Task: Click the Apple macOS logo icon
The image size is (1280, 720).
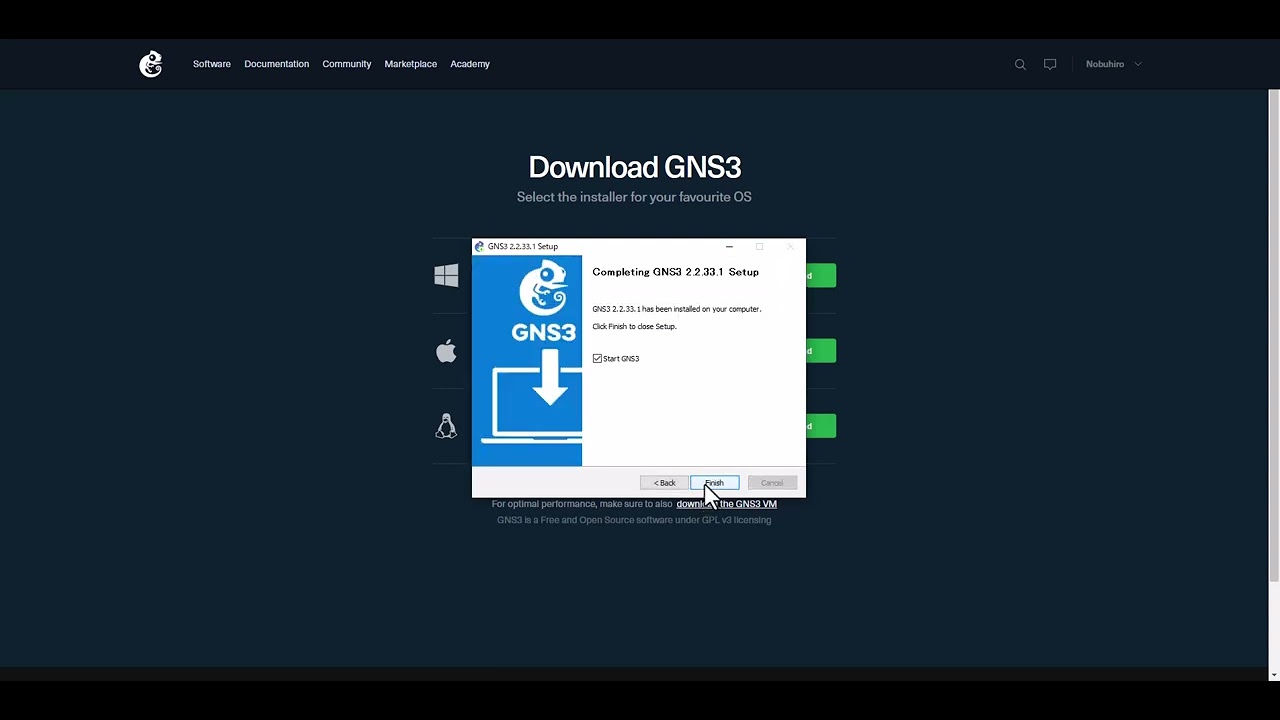Action: point(446,351)
